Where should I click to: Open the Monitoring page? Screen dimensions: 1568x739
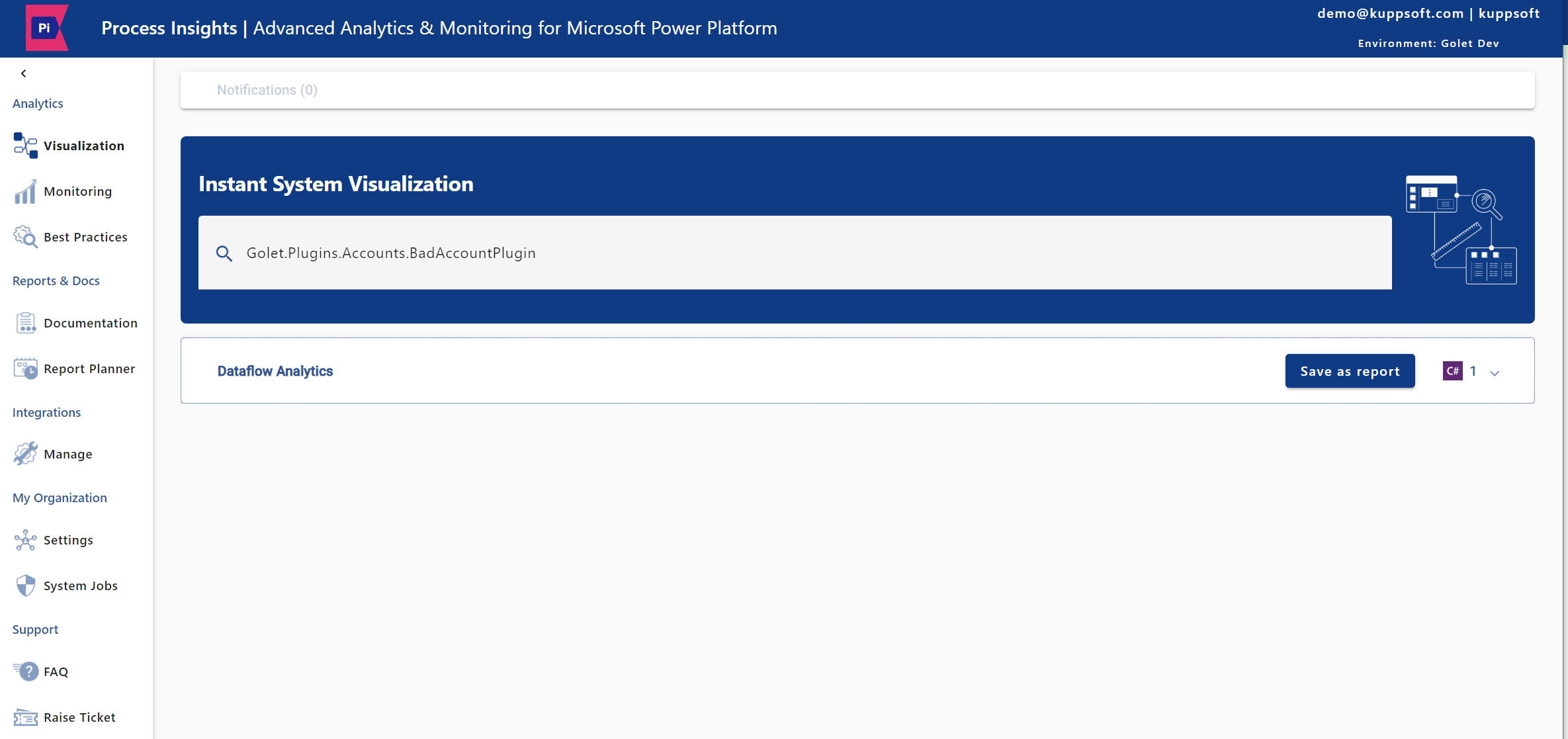pyautogui.click(x=78, y=191)
